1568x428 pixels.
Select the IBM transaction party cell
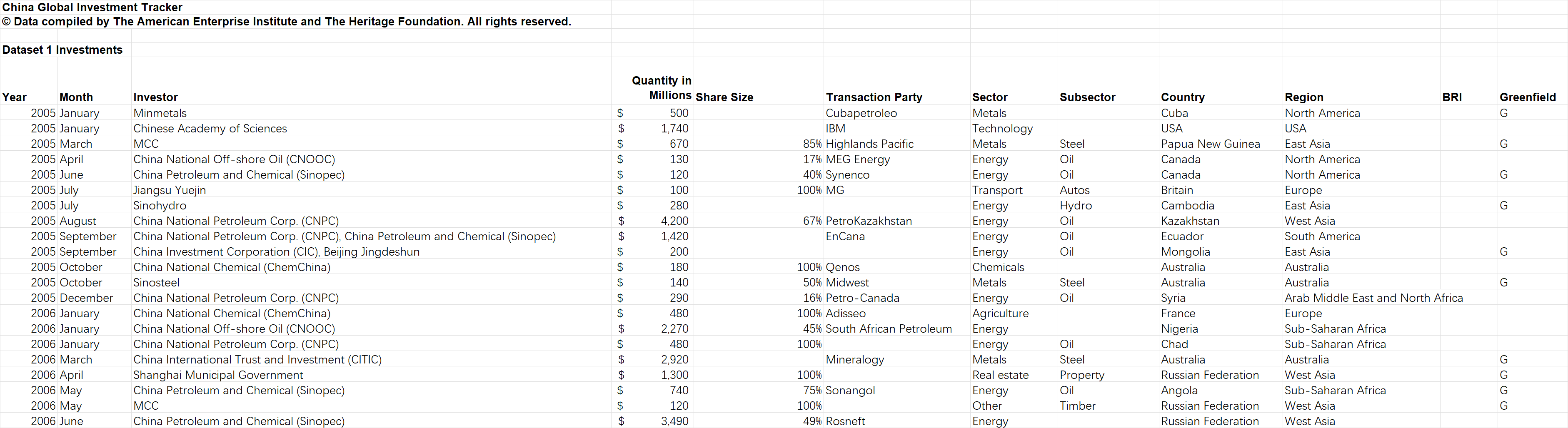835,128
